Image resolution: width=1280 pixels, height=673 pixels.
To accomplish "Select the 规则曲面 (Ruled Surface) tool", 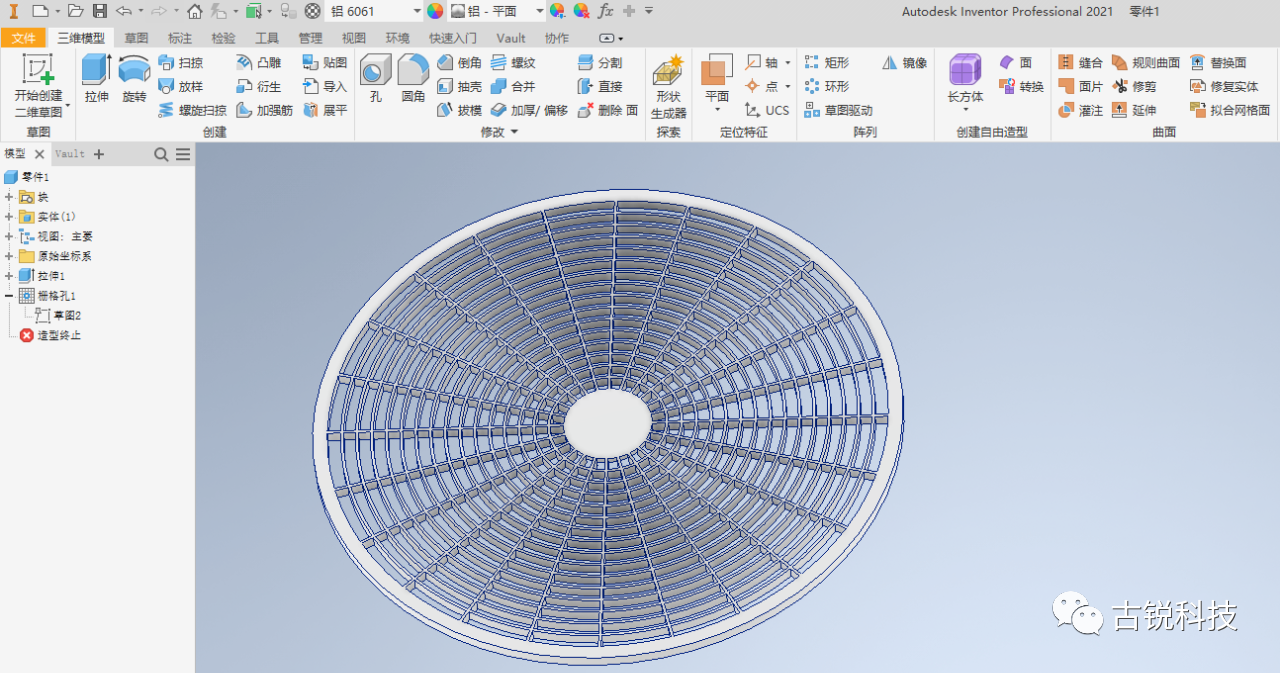I will coord(1146,62).
